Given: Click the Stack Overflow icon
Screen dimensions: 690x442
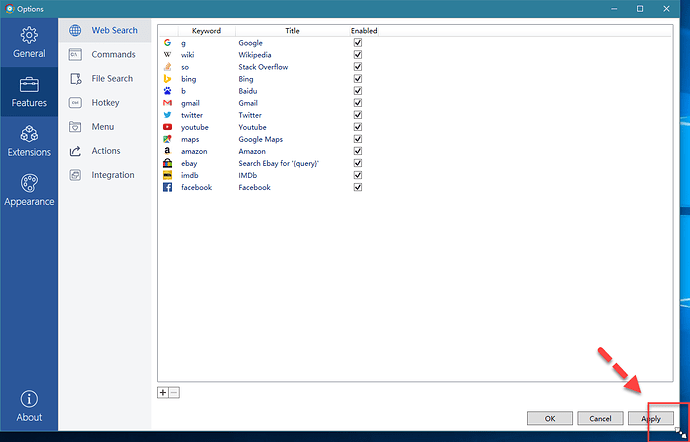Looking at the screenshot, I should 167,67.
